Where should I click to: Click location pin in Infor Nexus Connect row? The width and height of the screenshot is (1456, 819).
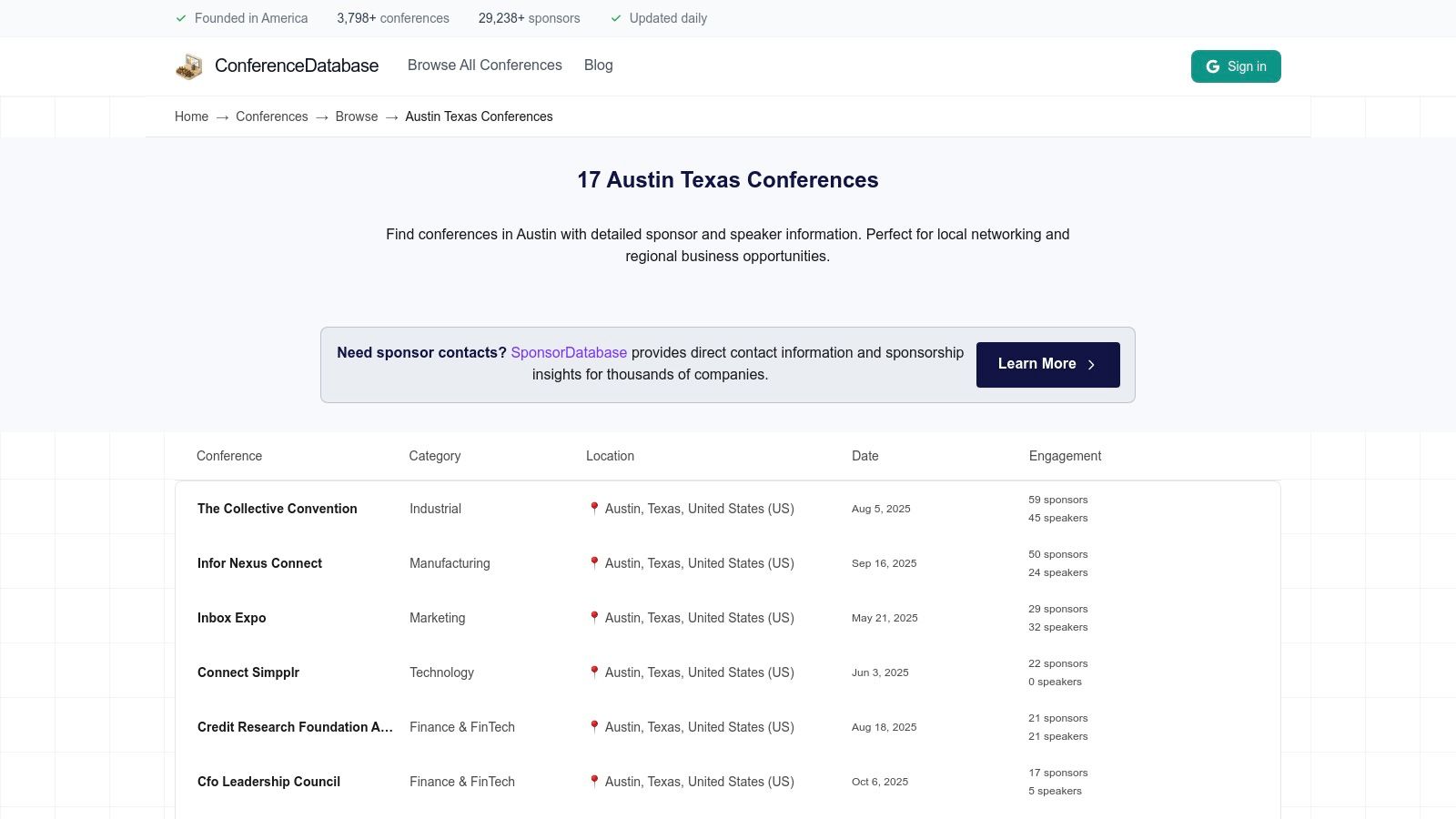(x=594, y=563)
